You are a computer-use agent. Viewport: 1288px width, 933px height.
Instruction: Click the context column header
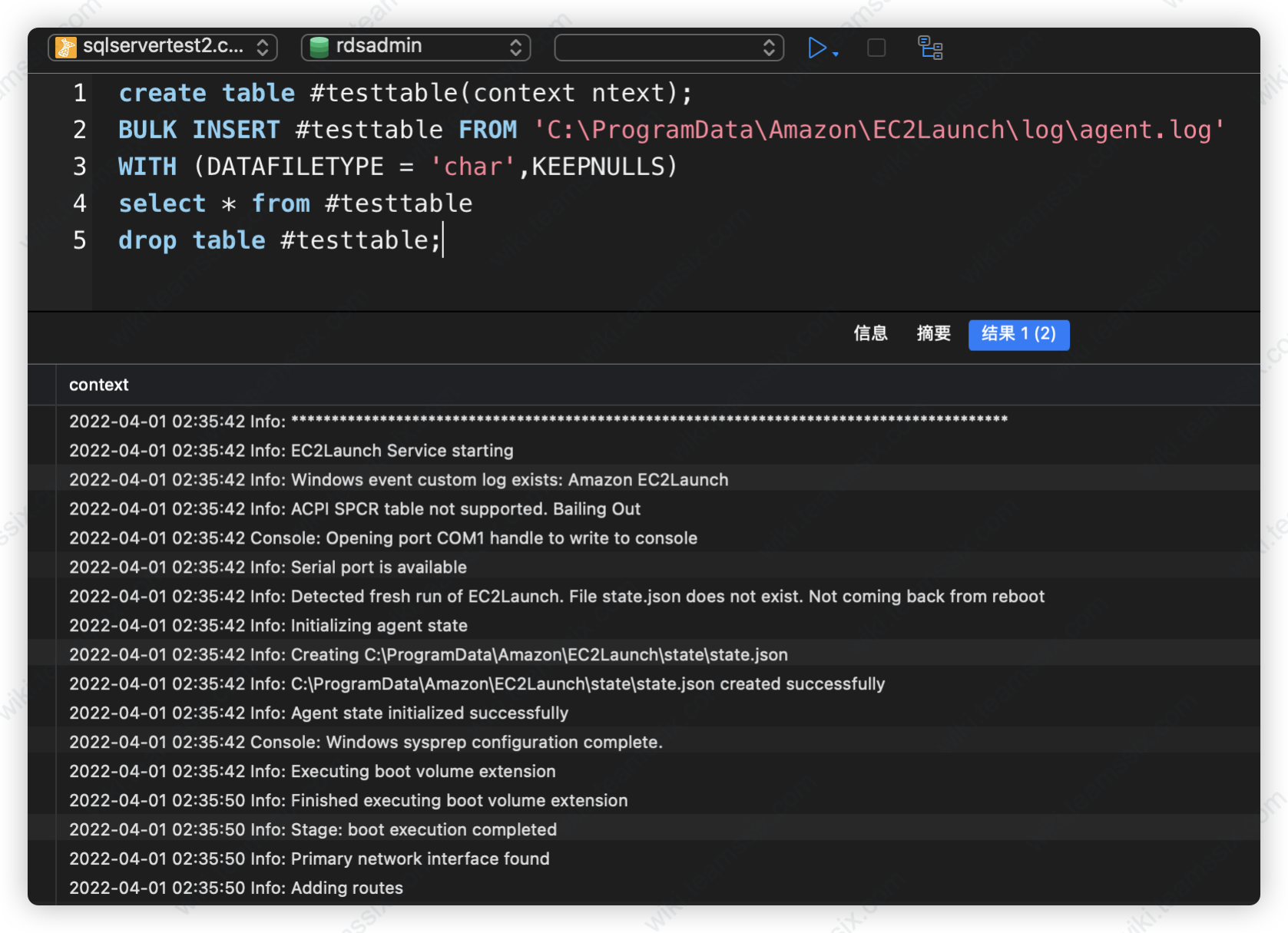click(x=99, y=385)
